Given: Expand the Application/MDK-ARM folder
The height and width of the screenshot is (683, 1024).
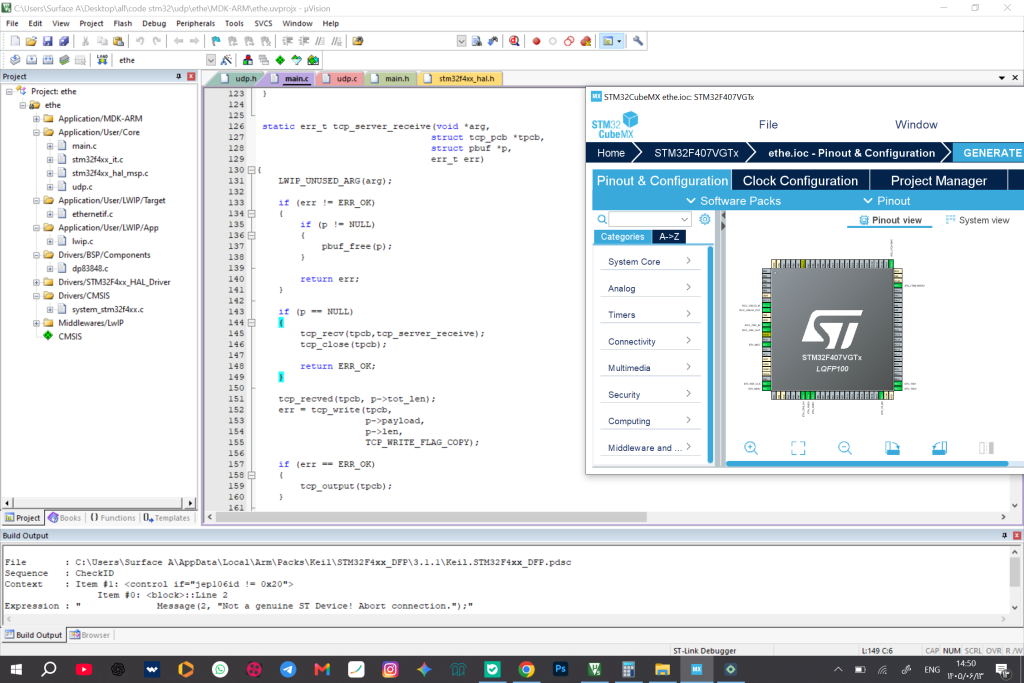Looking at the screenshot, I should [37, 119].
